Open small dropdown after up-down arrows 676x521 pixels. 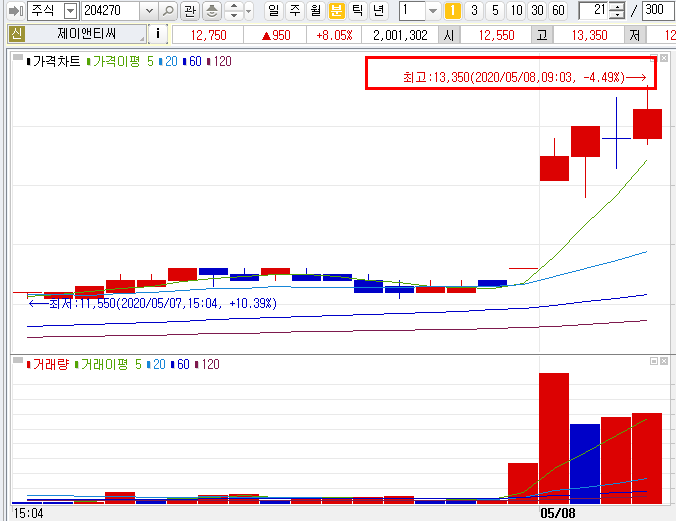[x=249, y=11]
